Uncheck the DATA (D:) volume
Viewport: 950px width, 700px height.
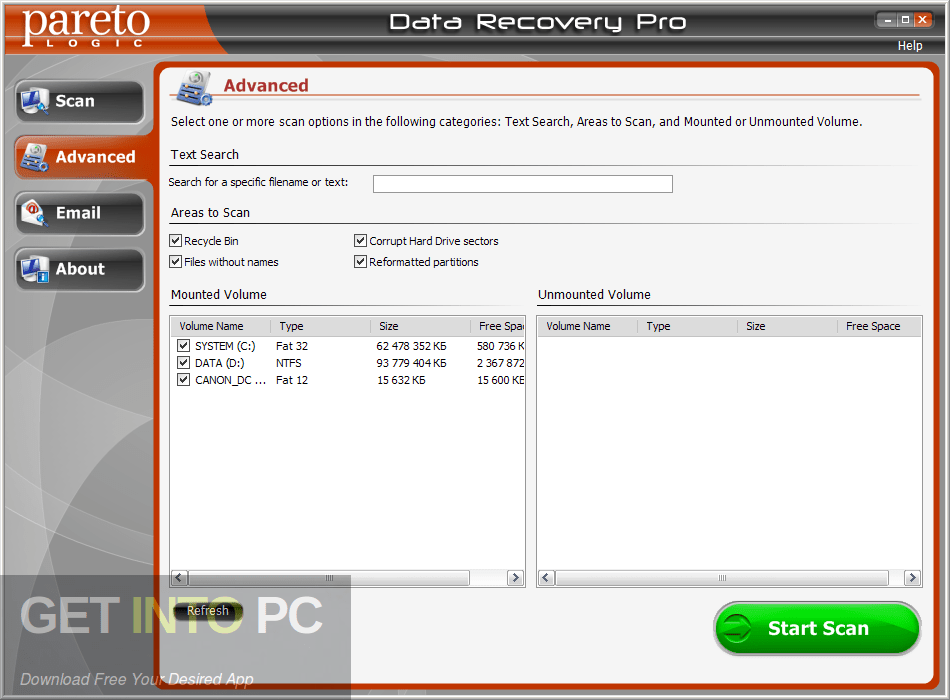pos(183,362)
